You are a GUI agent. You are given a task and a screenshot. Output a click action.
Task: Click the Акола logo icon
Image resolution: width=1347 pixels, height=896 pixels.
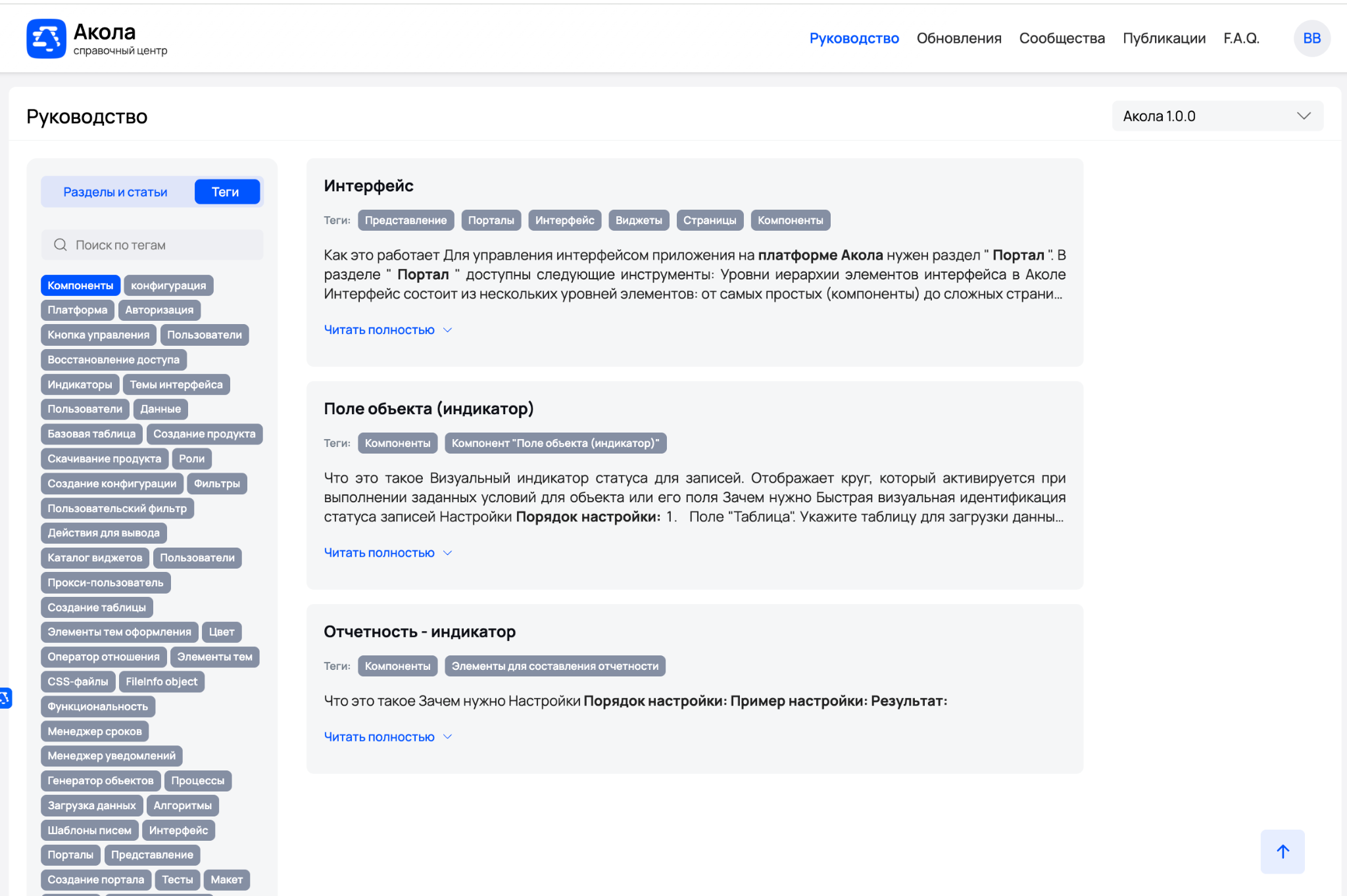[46, 38]
